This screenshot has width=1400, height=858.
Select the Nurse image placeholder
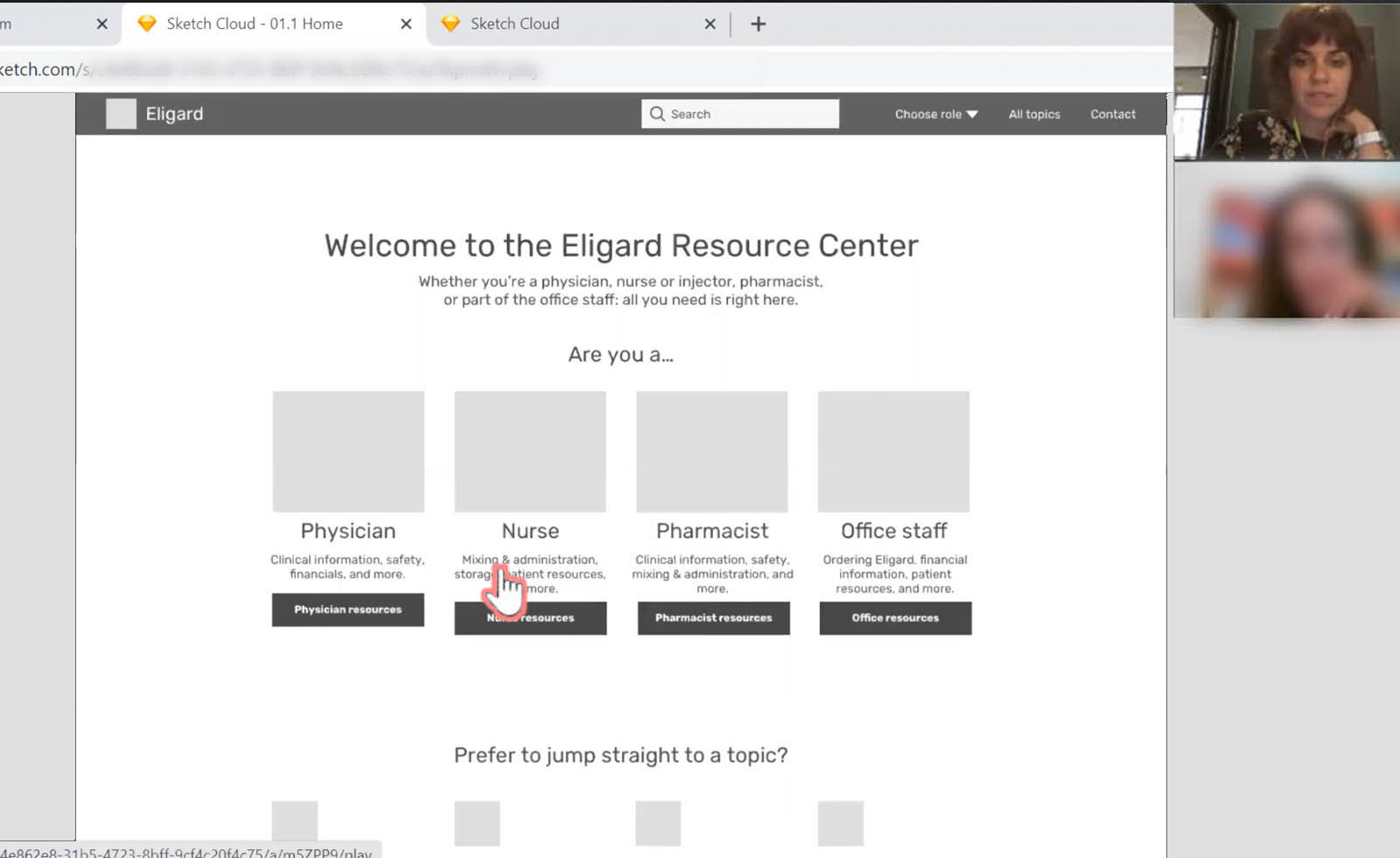530,452
